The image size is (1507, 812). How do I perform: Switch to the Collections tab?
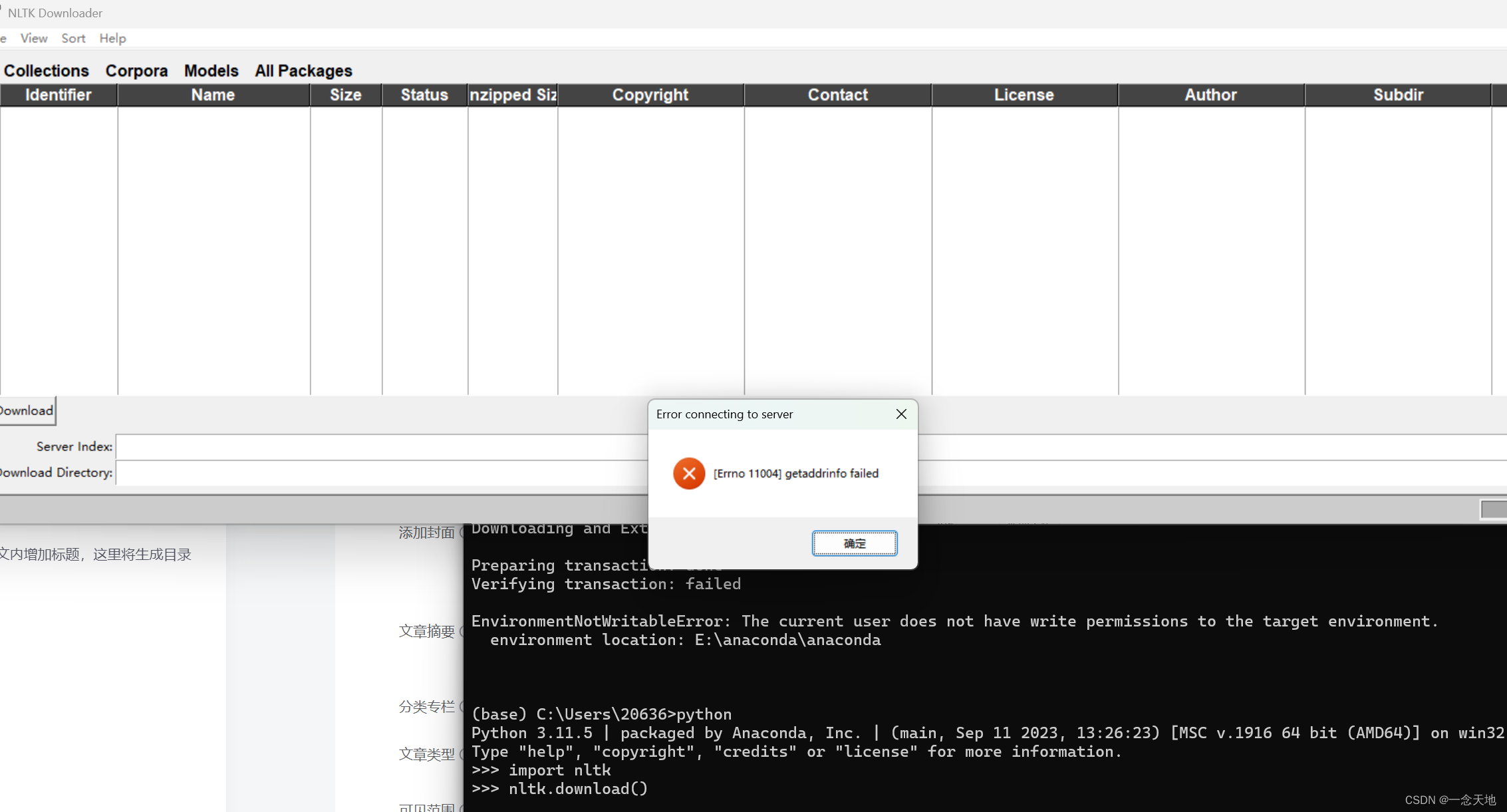click(47, 70)
